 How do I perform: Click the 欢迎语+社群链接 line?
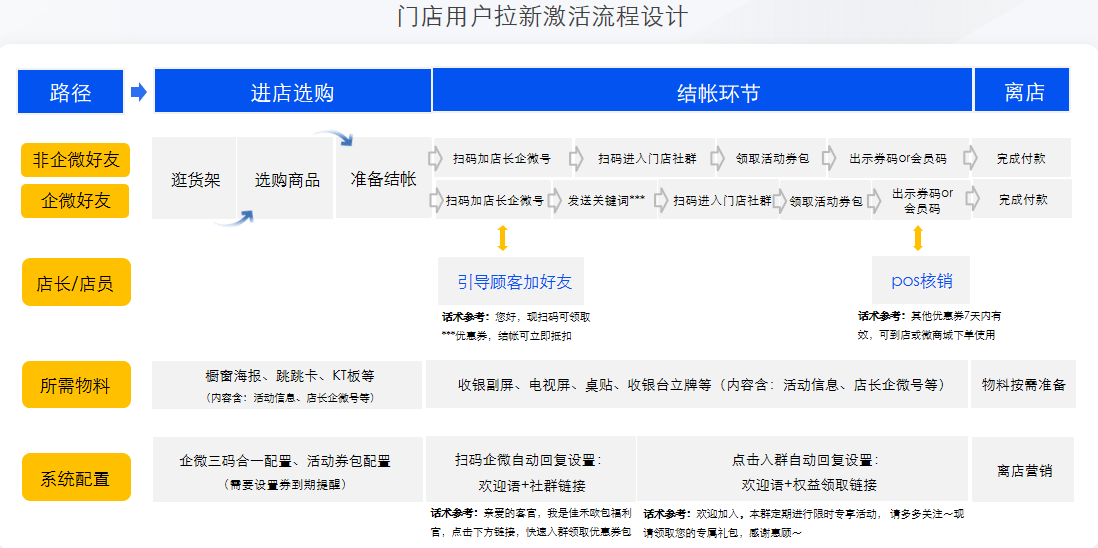[x=531, y=485]
